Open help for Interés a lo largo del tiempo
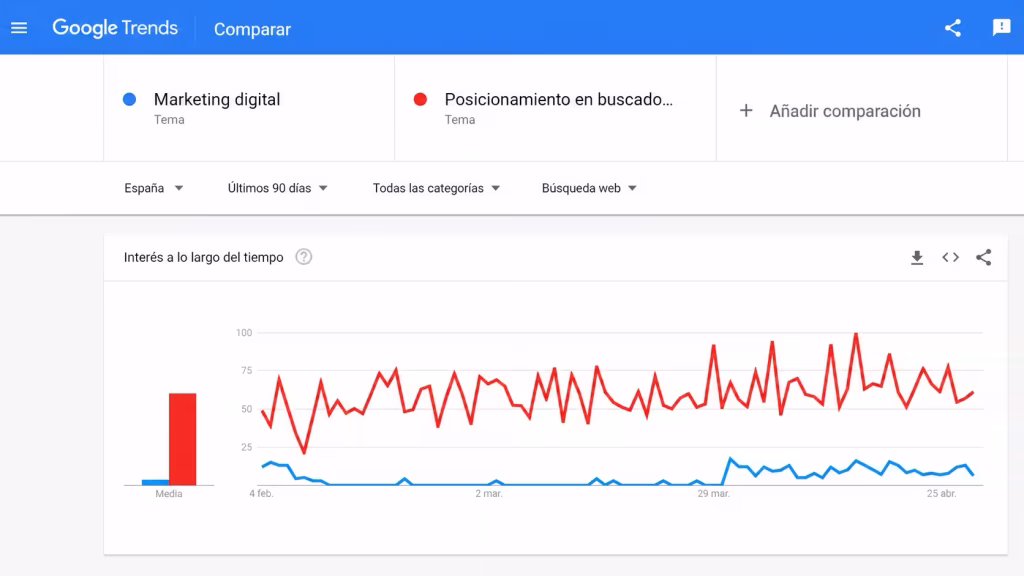The image size is (1024, 576). click(x=304, y=257)
